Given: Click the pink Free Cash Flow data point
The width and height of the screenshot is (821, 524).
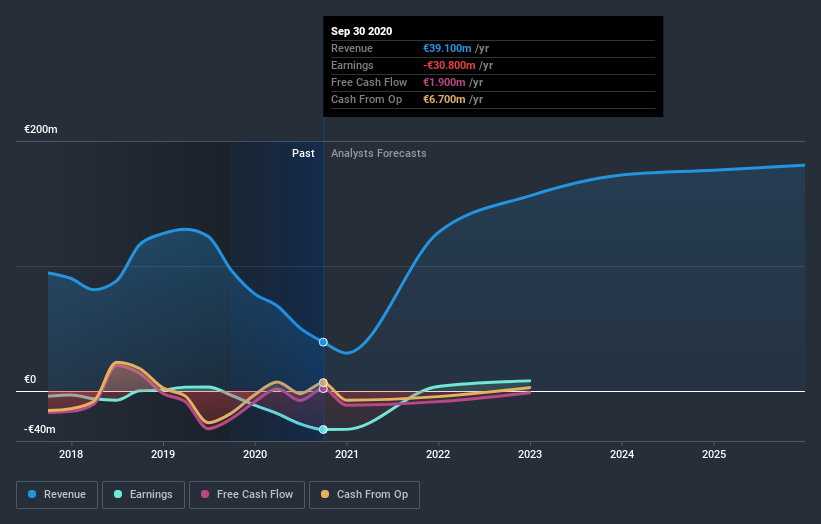Looking at the screenshot, I should point(323,389).
